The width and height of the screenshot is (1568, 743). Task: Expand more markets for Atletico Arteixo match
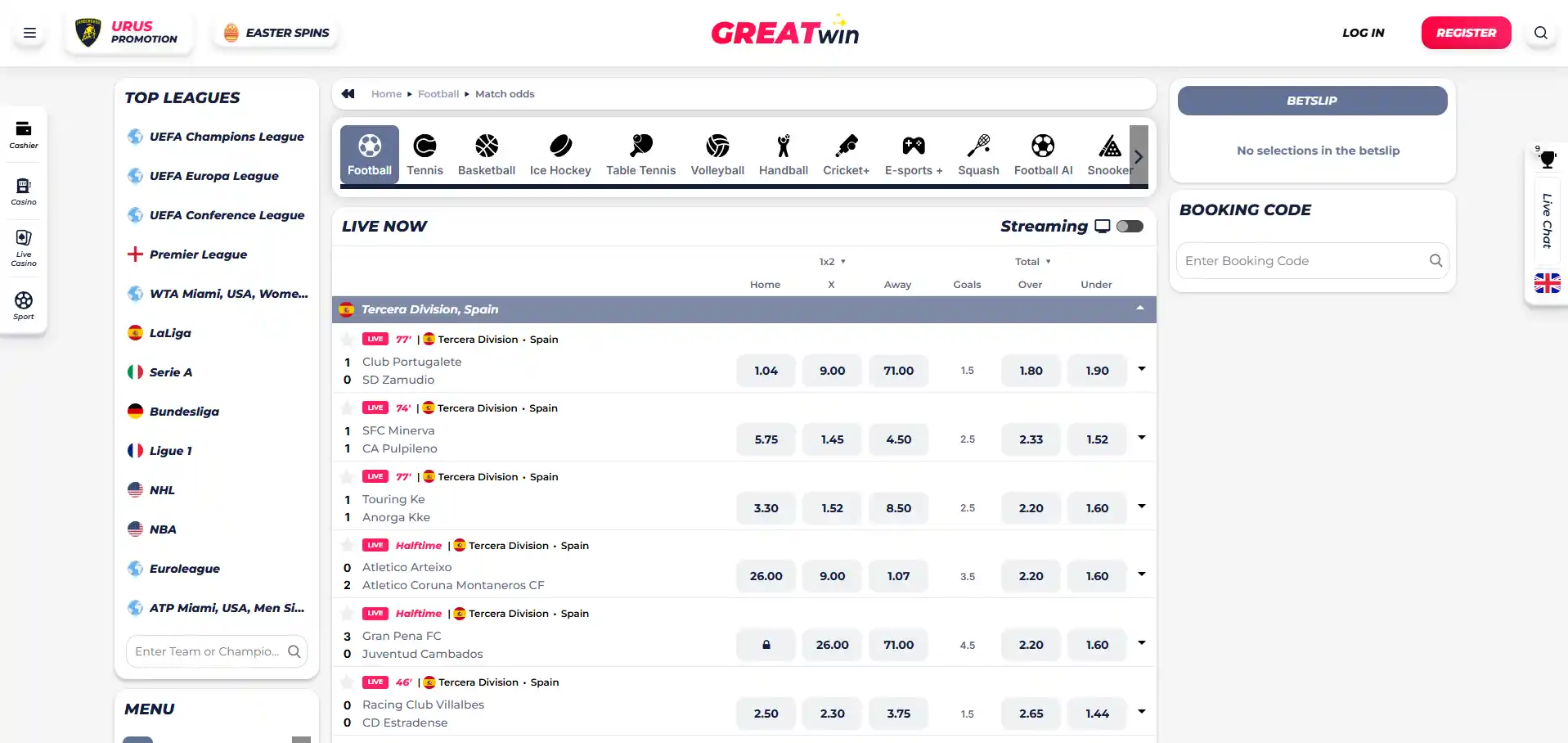pyautogui.click(x=1142, y=574)
